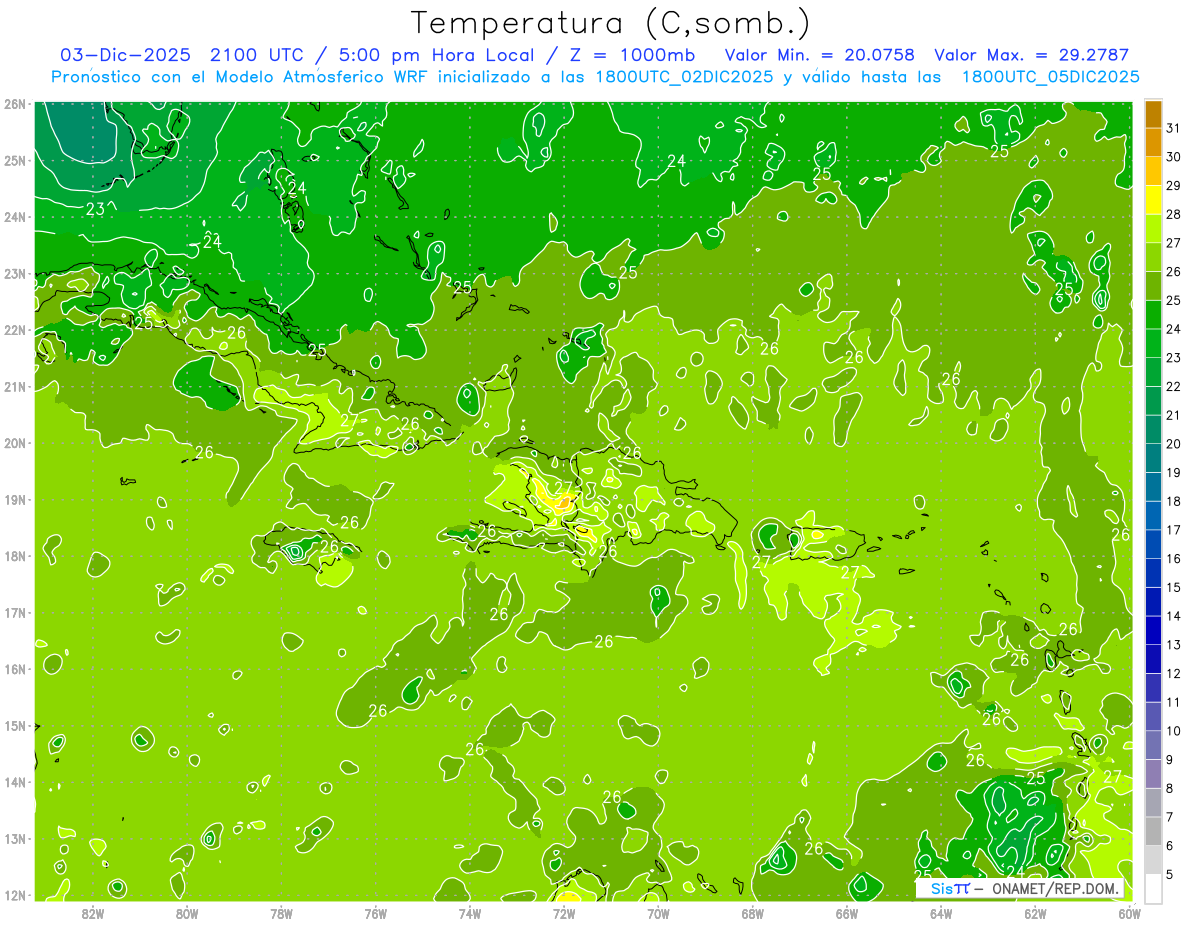This screenshot has width=1200, height=927.
Task: Click the '17' value on color scale
Action: 1173,529
